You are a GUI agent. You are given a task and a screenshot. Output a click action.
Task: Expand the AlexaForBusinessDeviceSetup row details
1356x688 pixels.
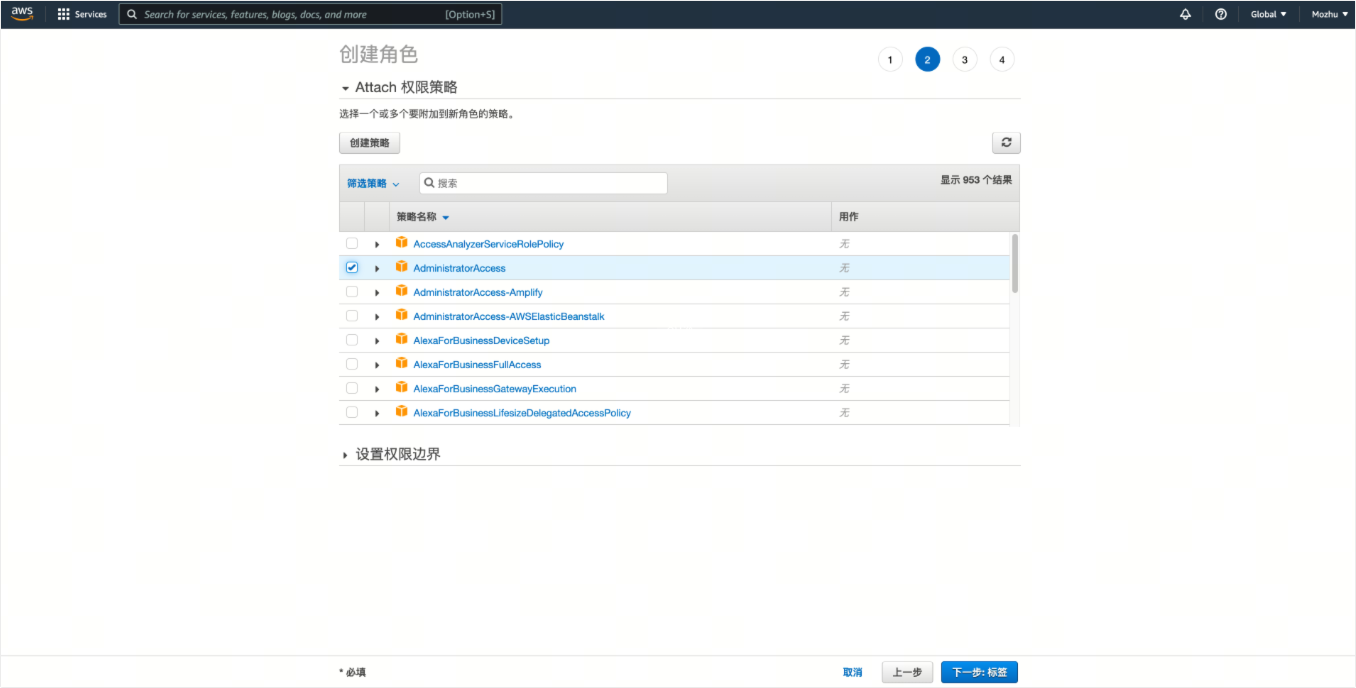[x=377, y=340]
